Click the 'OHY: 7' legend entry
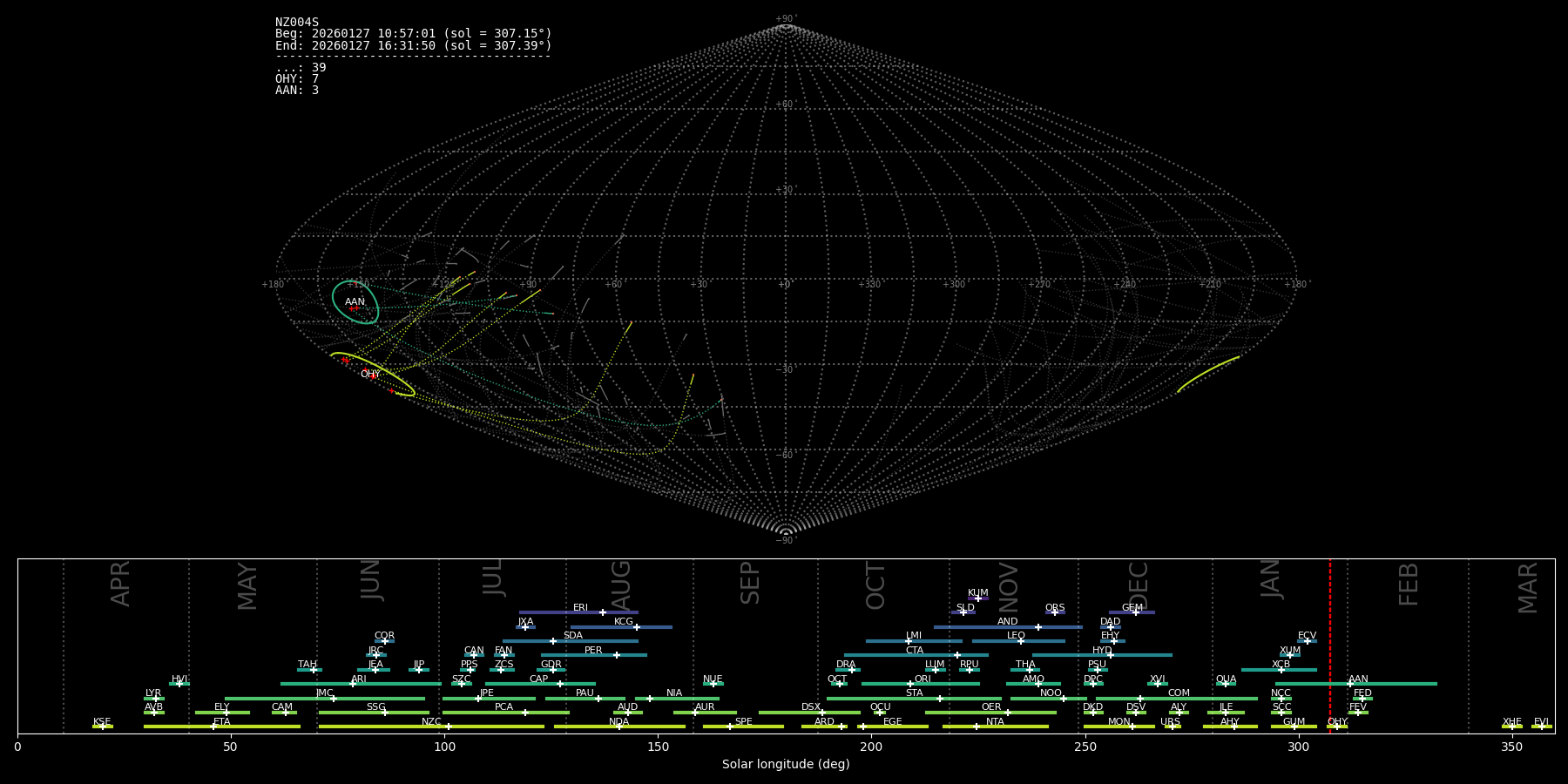The image size is (1568, 784). (x=297, y=79)
